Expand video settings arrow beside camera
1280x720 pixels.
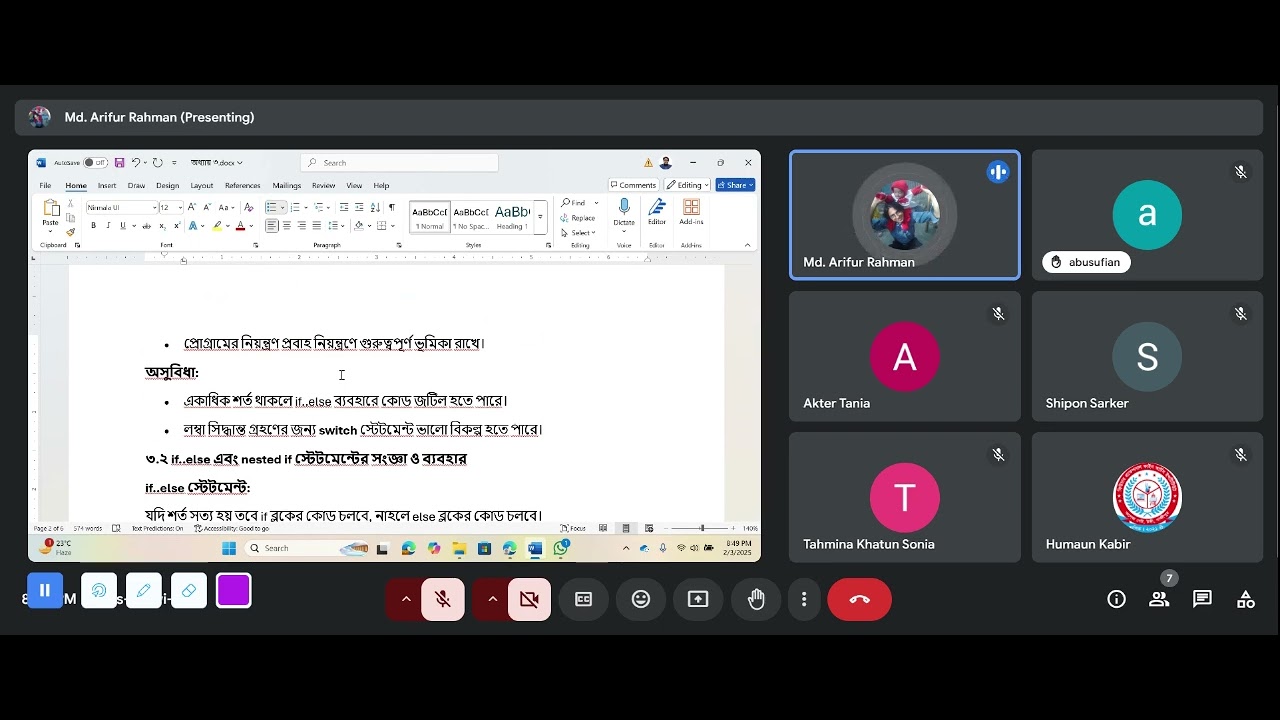tap(492, 599)
